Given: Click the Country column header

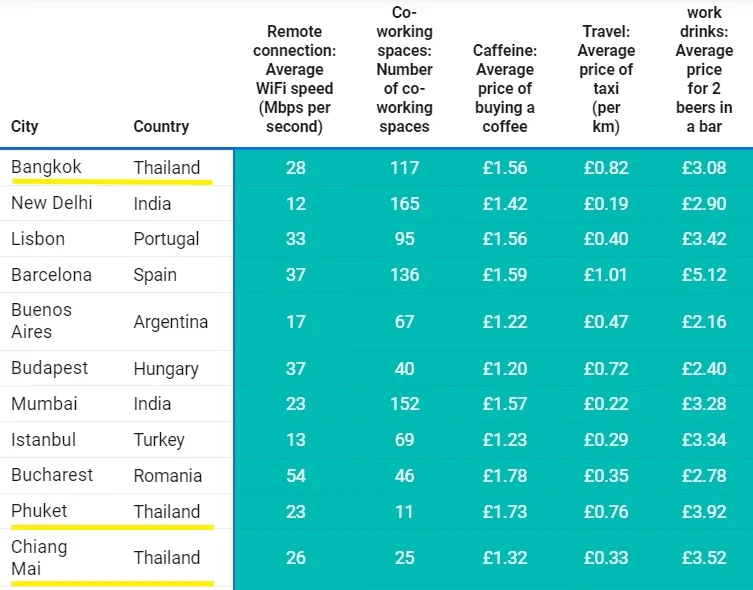Looking at the screenshot, I should point(161,127).
